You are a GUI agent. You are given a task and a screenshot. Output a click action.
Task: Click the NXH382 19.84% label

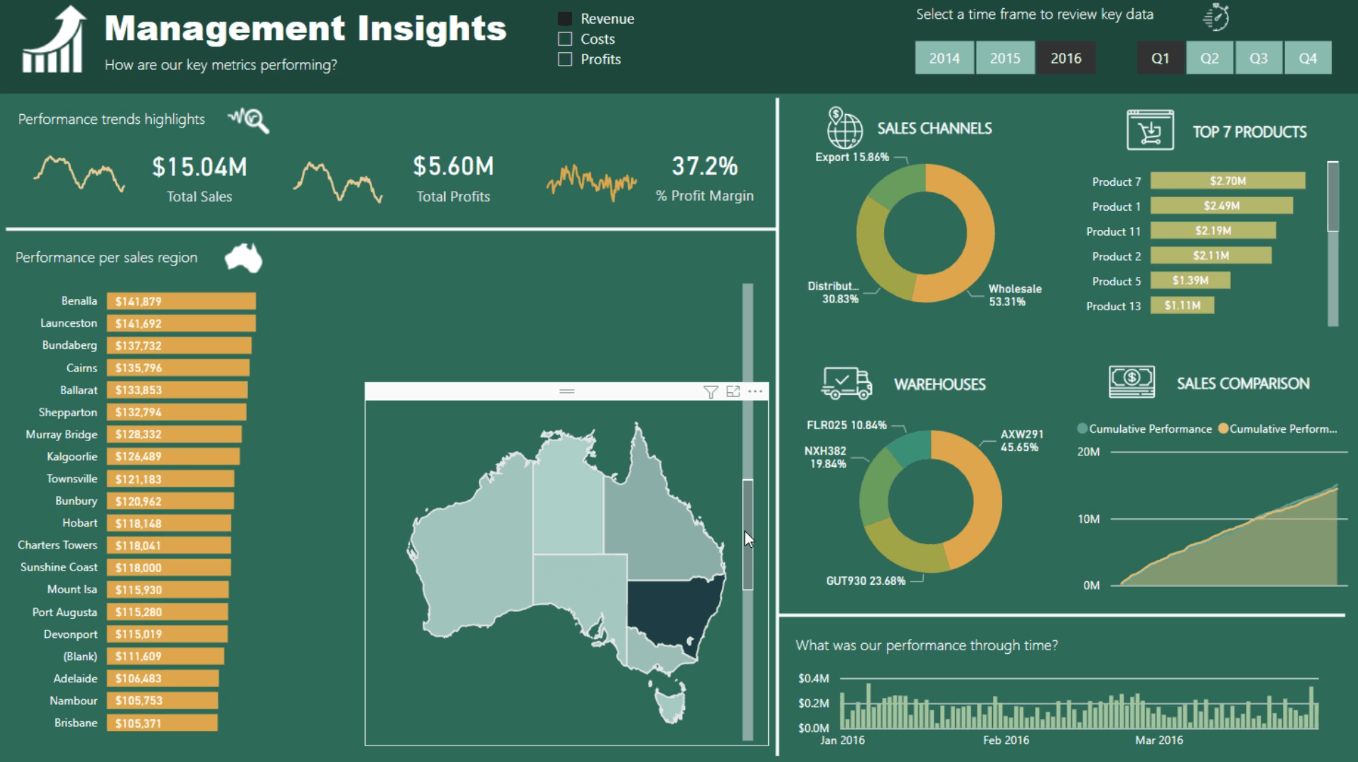[826, 457]
